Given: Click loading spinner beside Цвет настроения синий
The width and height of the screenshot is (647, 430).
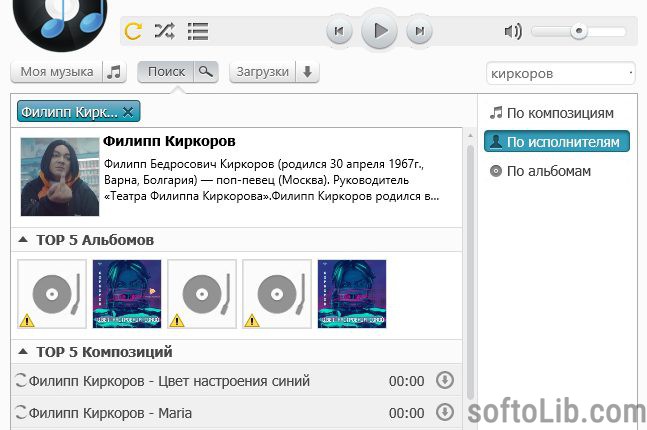Looking at the screenshot, I should click(x=21, y=380).
